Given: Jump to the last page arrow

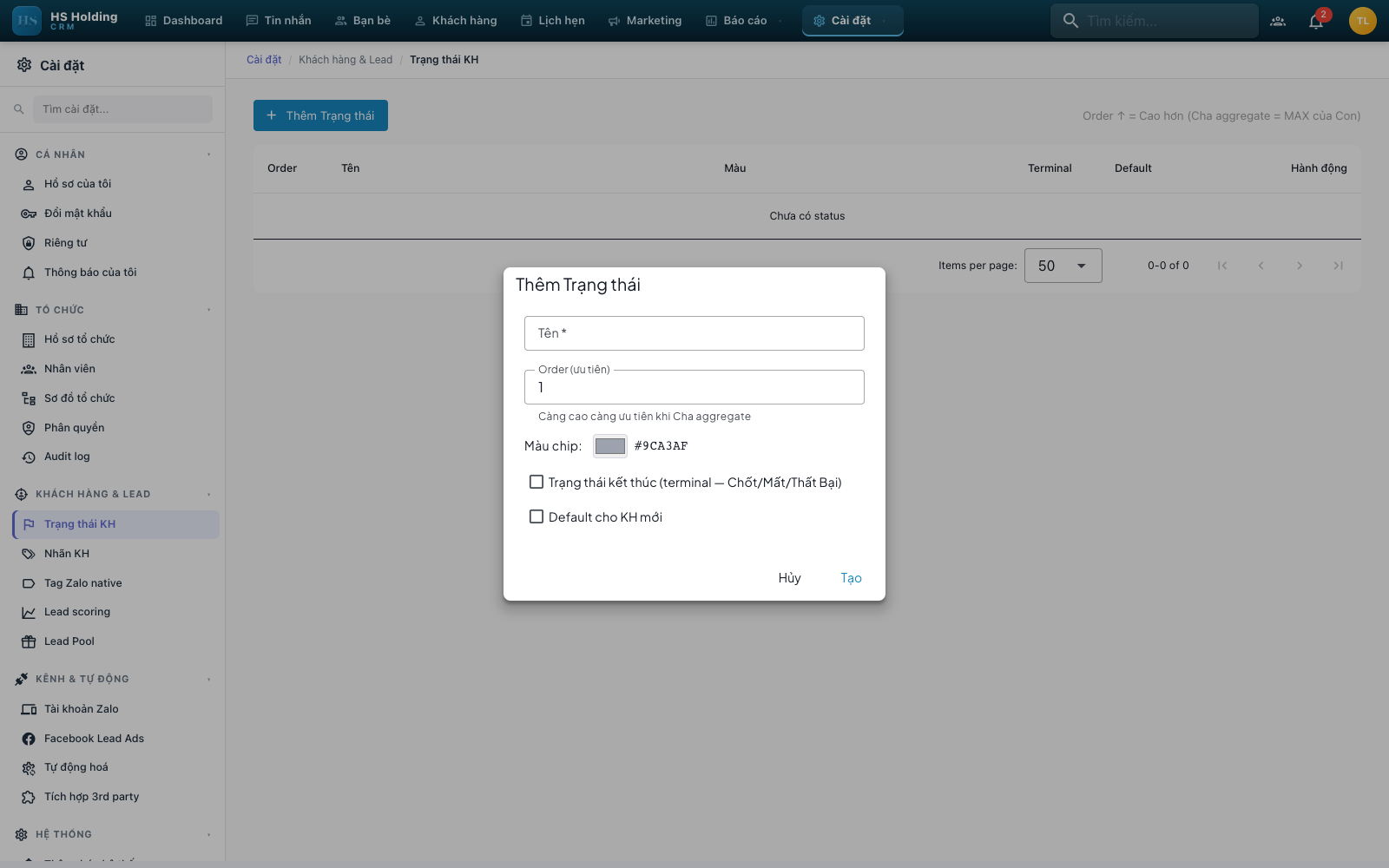Looking at the screenshot, I should pyautogui.click(x=1339, y=266).
